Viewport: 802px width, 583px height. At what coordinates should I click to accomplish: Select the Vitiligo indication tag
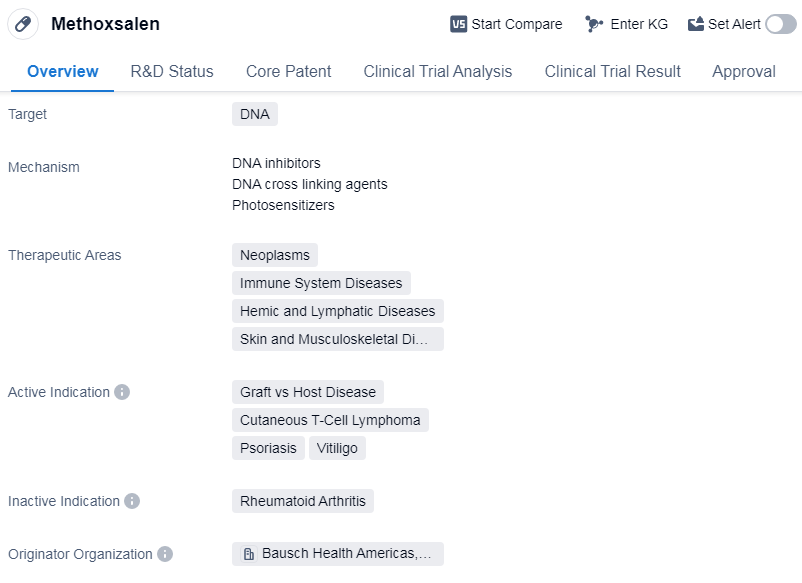337,448
